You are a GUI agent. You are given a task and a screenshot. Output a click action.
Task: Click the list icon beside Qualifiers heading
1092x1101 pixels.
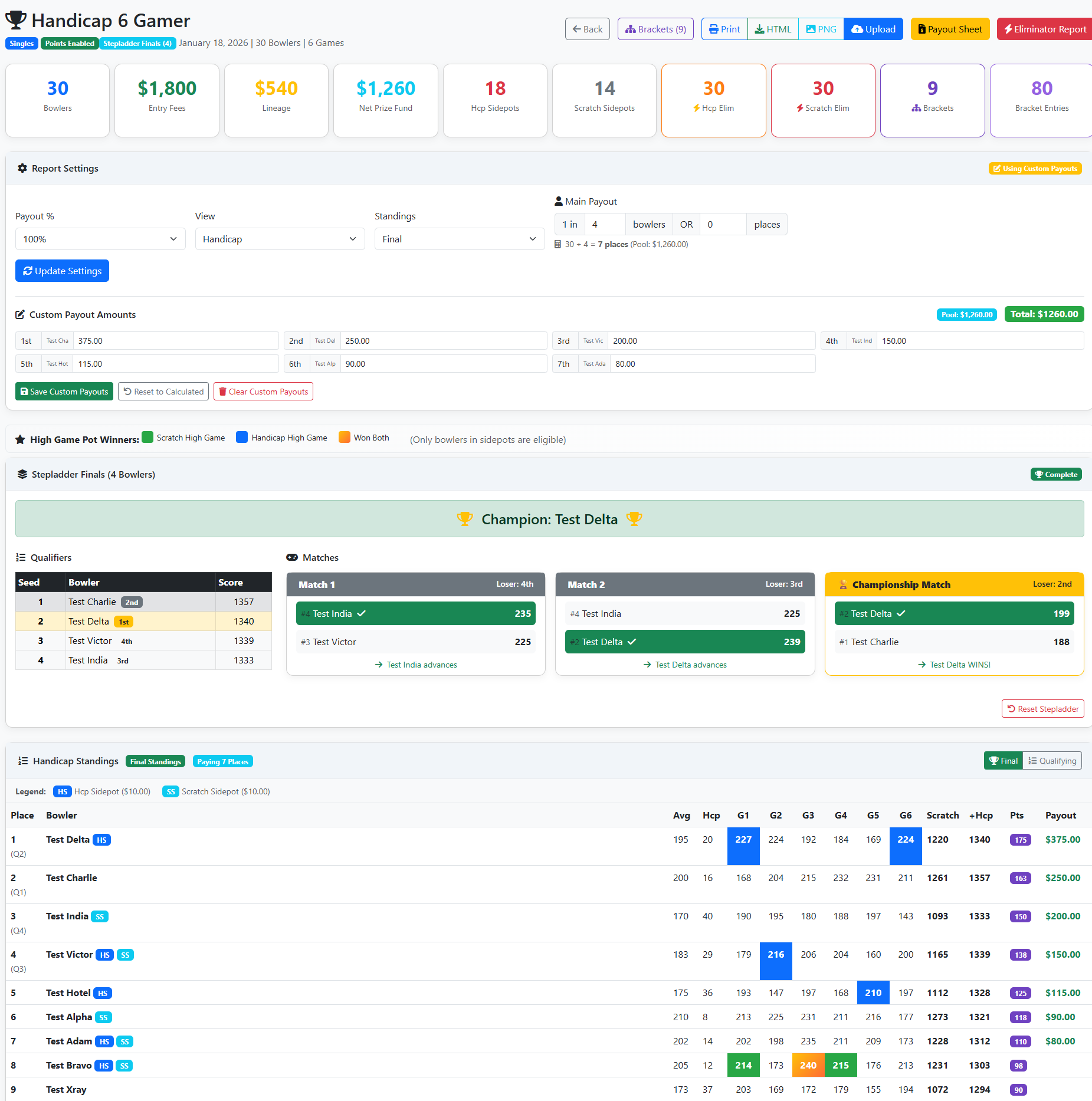(x=21, y=557)
